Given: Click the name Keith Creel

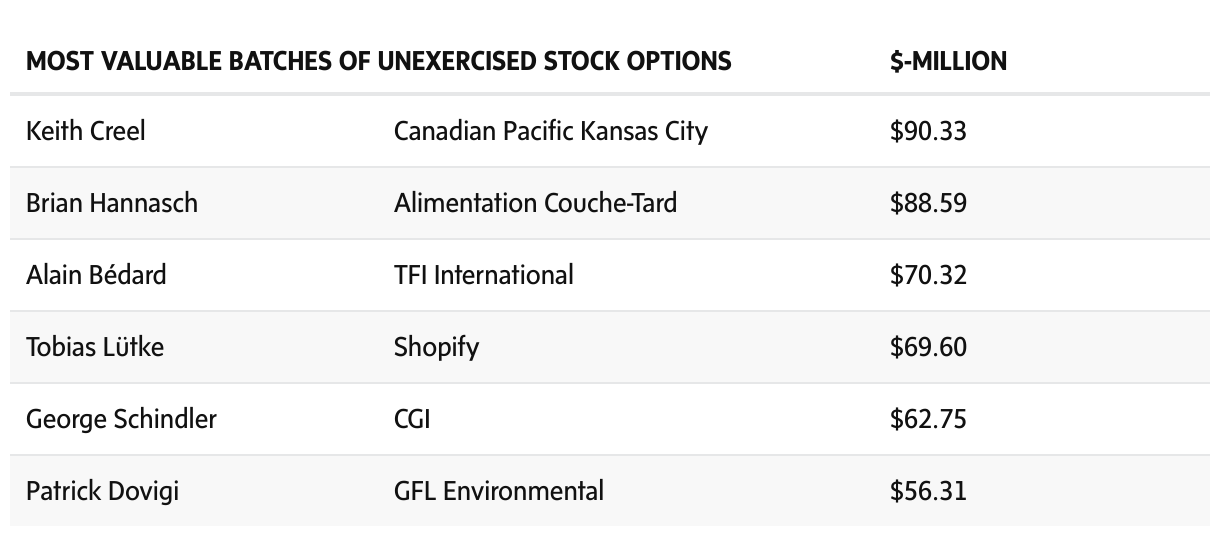Looking at the screenshot, I should 85,131.
